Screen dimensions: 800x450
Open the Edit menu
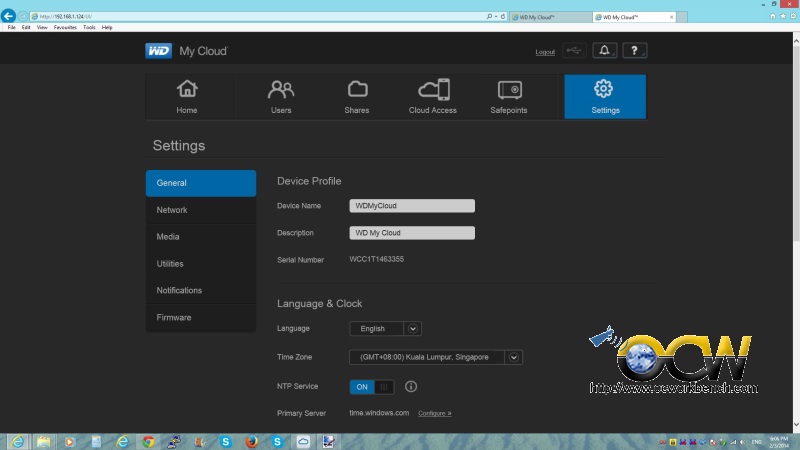click(26, 28)
